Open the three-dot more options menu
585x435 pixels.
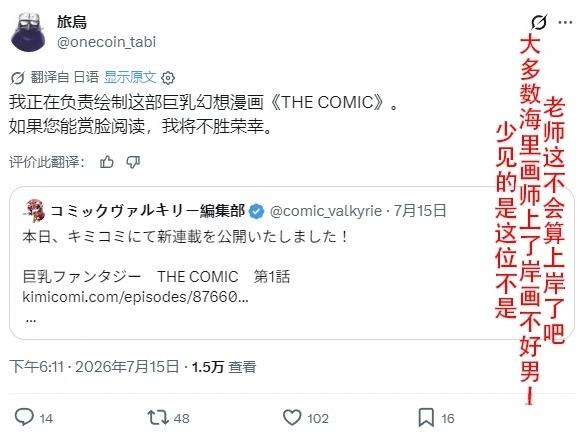tap(566, 22)
